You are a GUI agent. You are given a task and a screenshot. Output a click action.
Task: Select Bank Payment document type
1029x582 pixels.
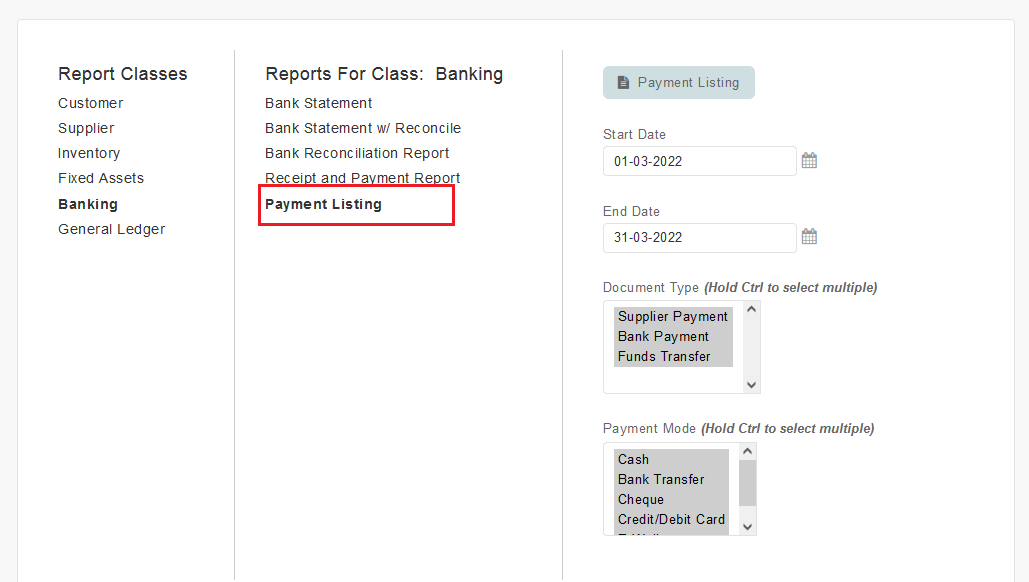[673, 337]
